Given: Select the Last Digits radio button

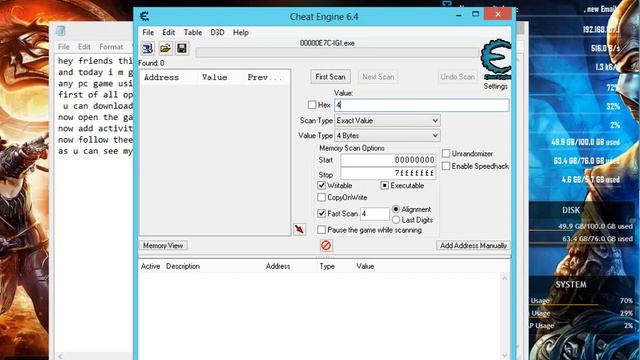Looking at the screenshot, I should (396, 220).
